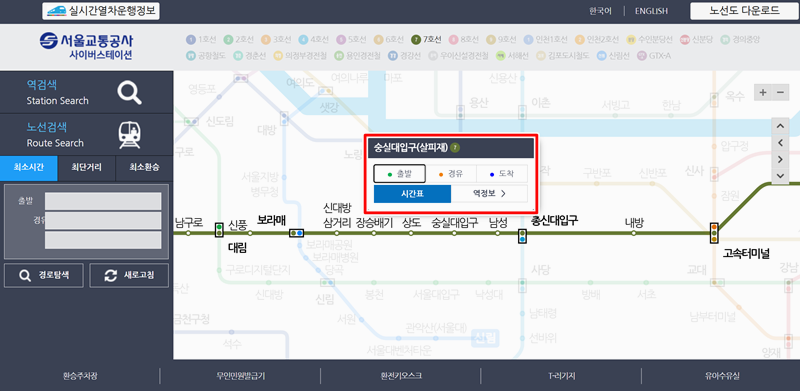Click the 노선도 다운로드 button
The width and height of the screenshot is (800, 391).
(744, 11)
